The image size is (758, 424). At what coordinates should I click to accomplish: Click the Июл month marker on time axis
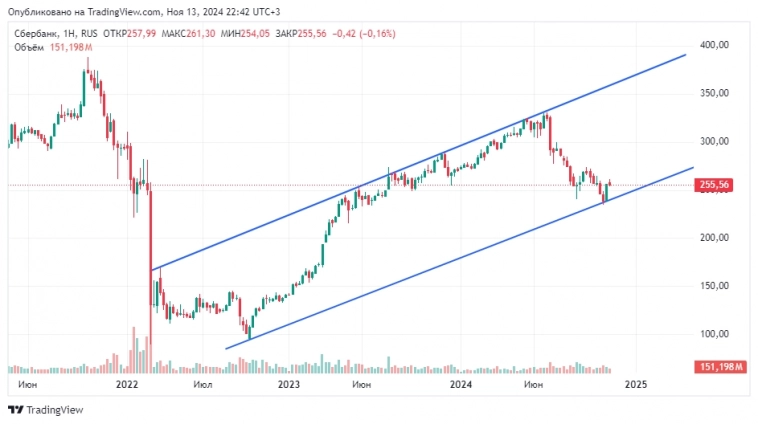pyautogui.click(x=201, y=383)
